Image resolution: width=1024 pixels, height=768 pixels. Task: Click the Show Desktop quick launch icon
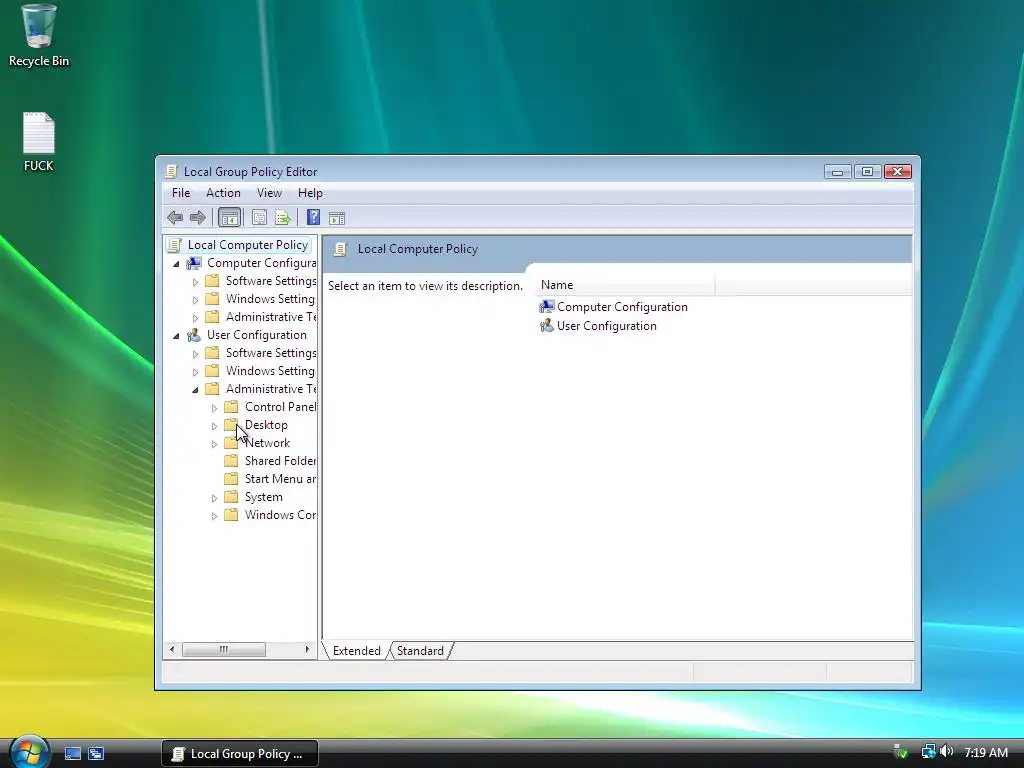pos(72,754)
